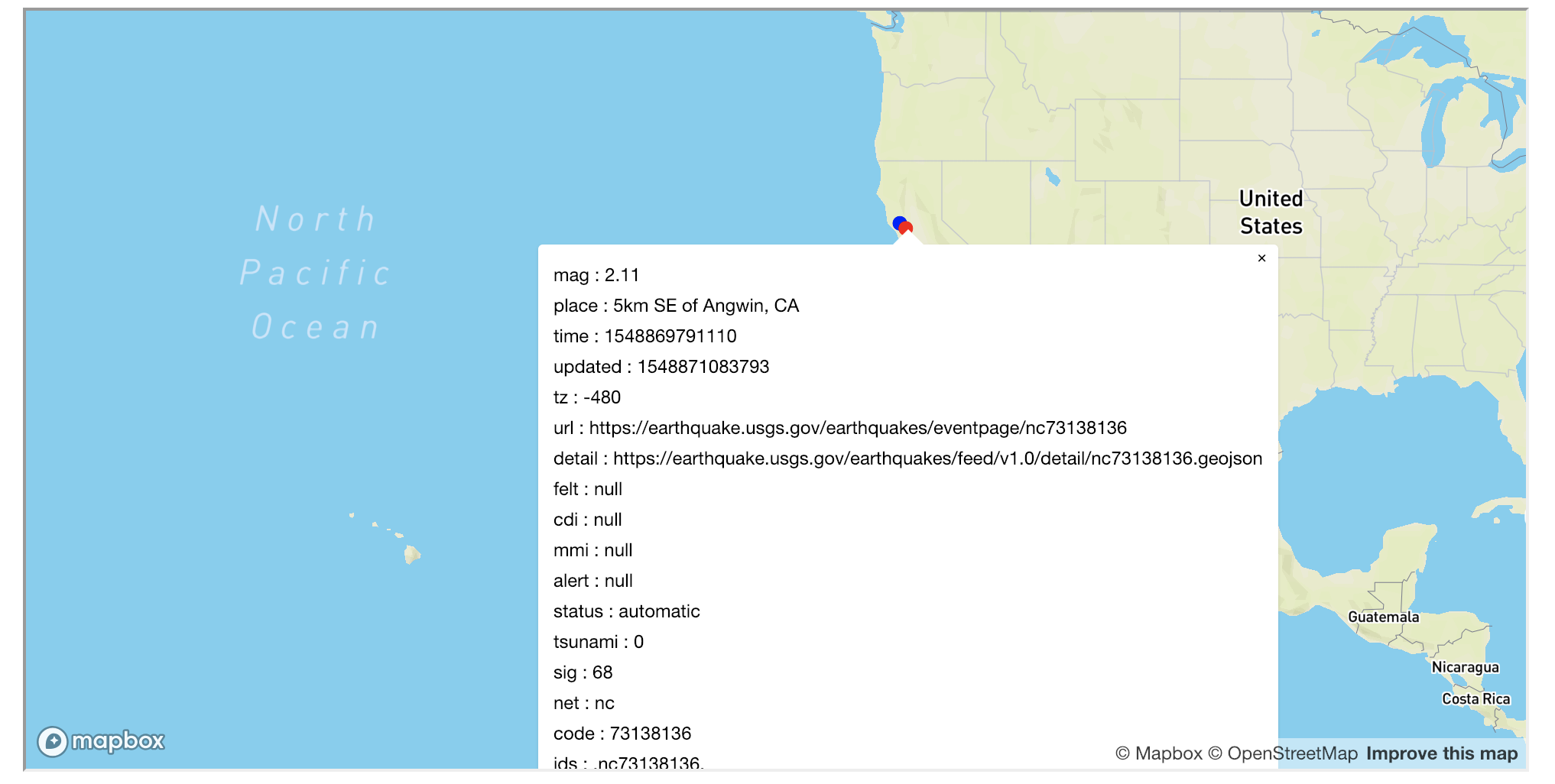Click the Guatemala label on the map

click(1382, 617)
